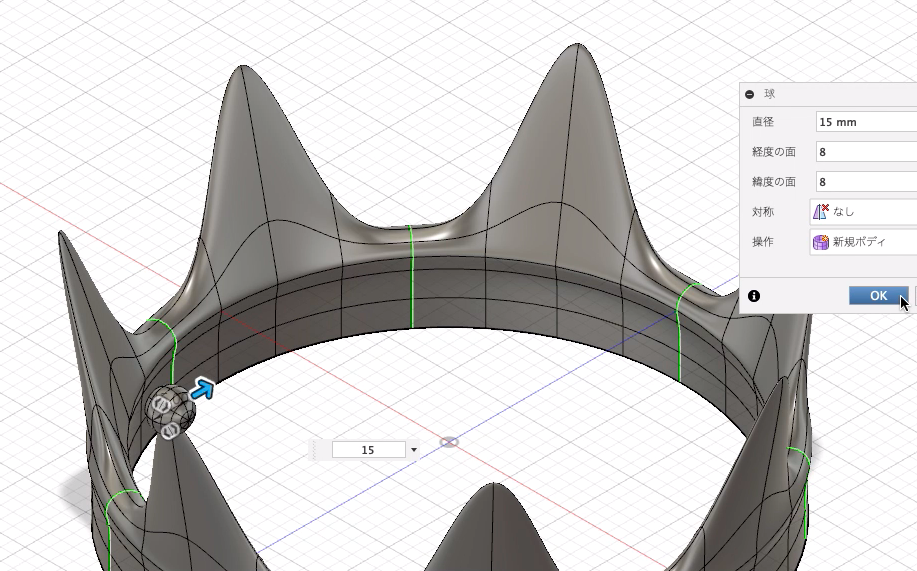This screenshot has height=571, width=917.
Task: Click the info icon in dialog footer
Action: (754, 296)
